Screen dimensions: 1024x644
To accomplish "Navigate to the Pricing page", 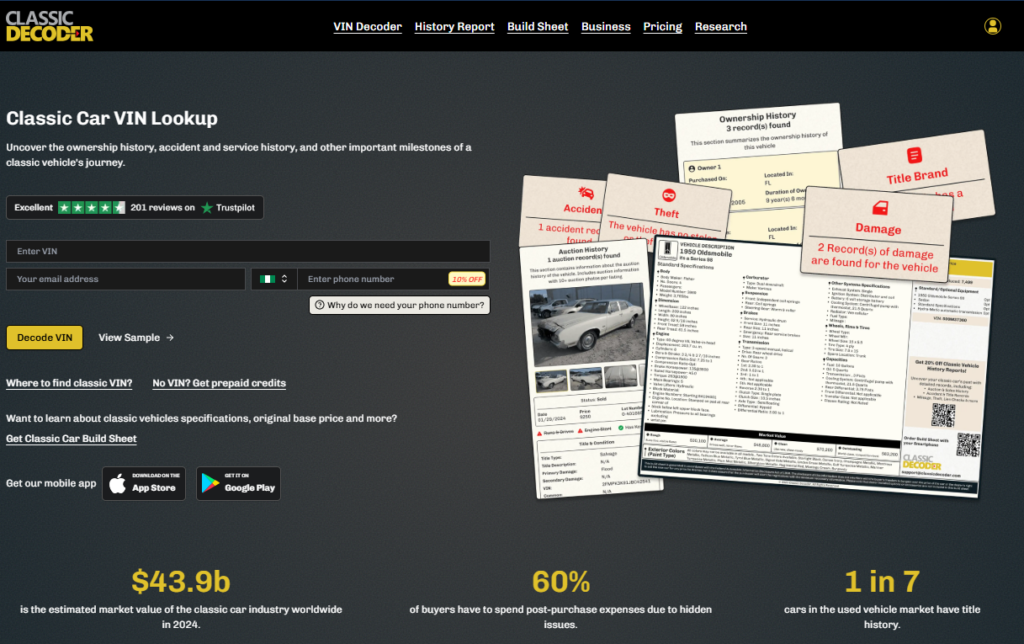I will click(663, 27).
